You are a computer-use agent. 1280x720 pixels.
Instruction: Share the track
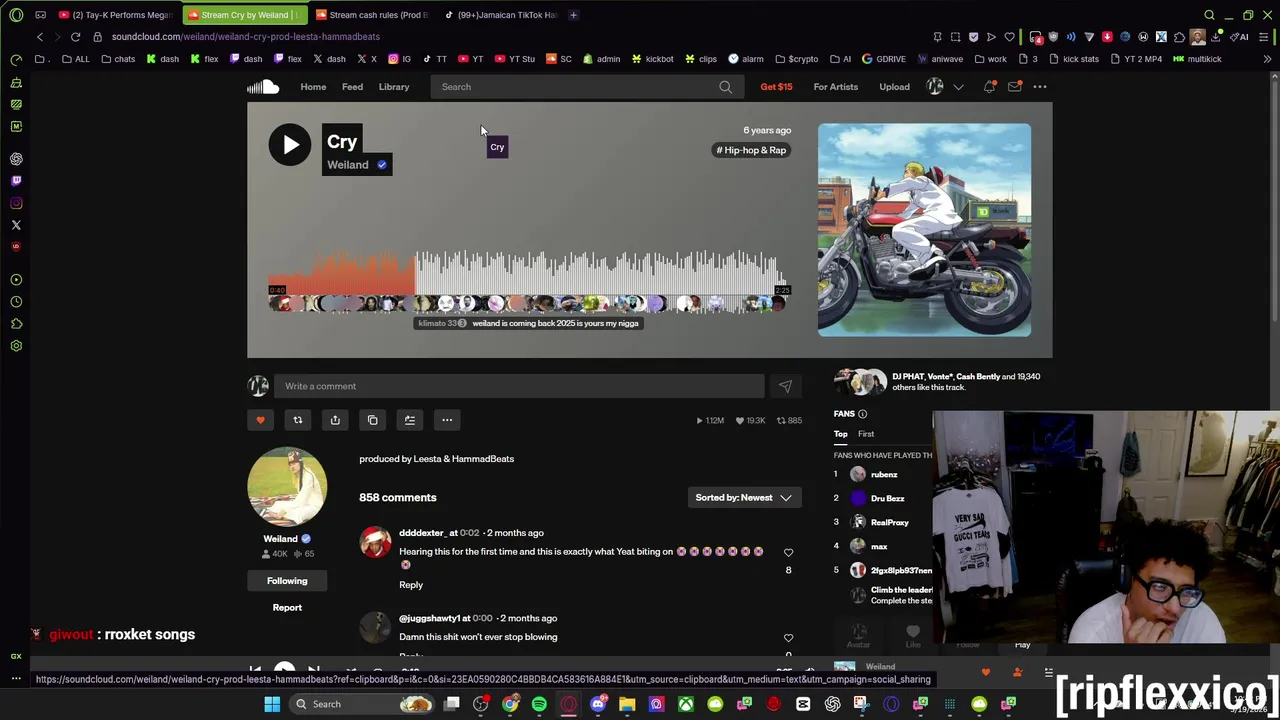[x=335, y=420]
